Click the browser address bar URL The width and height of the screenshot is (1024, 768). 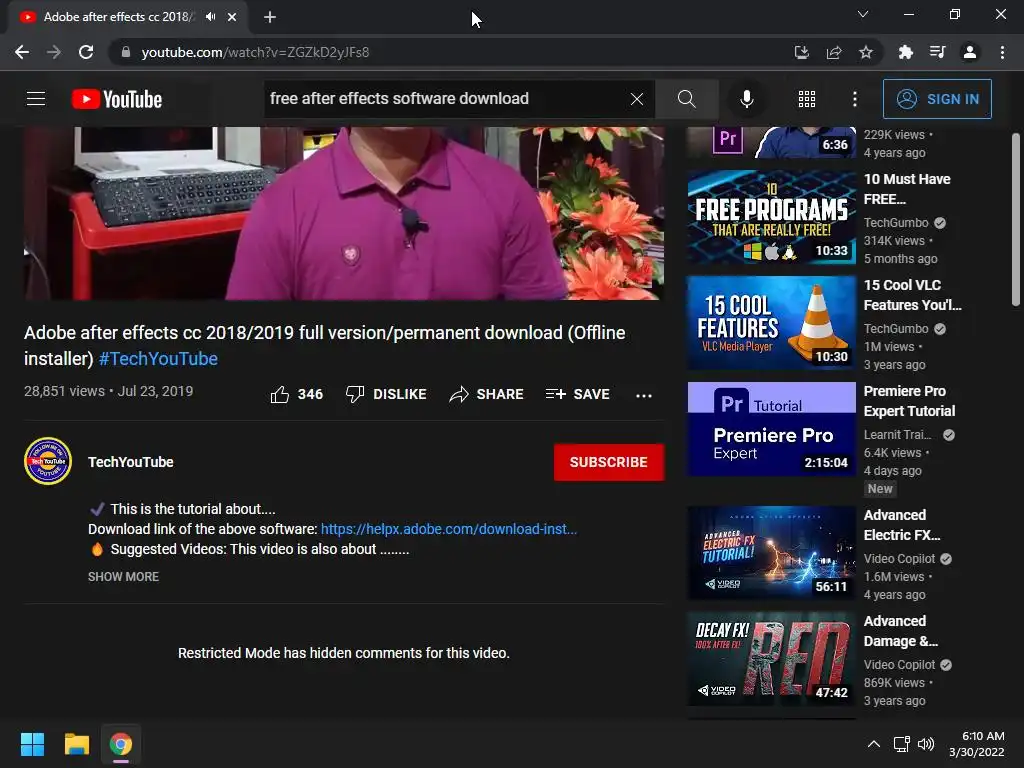tap(255, 52)
